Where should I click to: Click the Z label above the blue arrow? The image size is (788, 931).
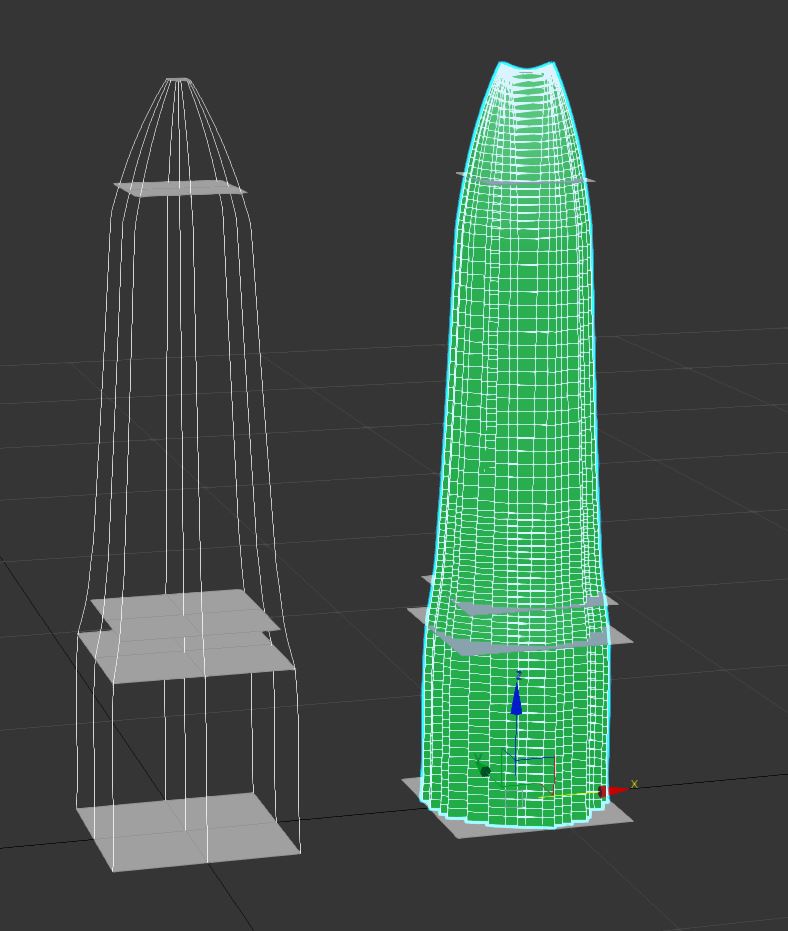pyautogui.click(x=518, y=677)
